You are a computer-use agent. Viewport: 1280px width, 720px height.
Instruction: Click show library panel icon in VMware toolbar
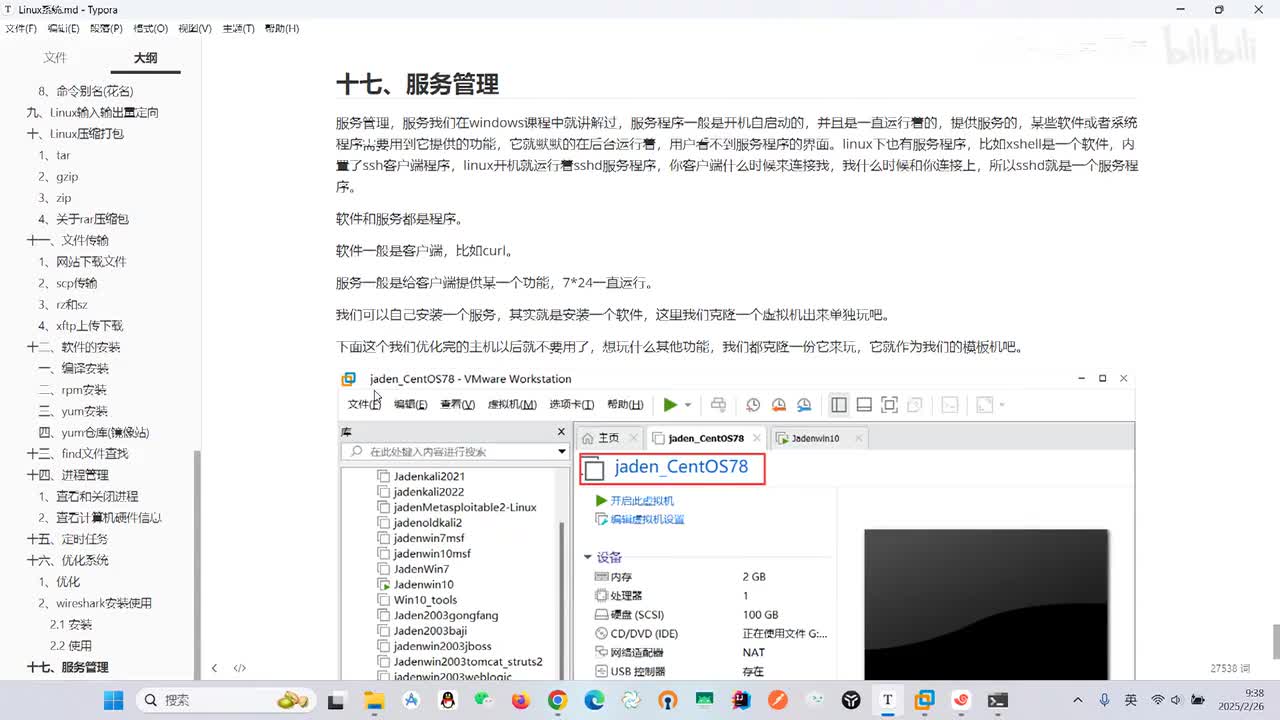tap(839, 405)
